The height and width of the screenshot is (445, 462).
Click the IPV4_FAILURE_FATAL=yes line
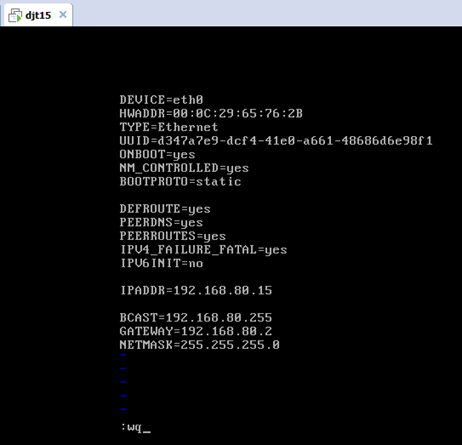click(203, 250)
